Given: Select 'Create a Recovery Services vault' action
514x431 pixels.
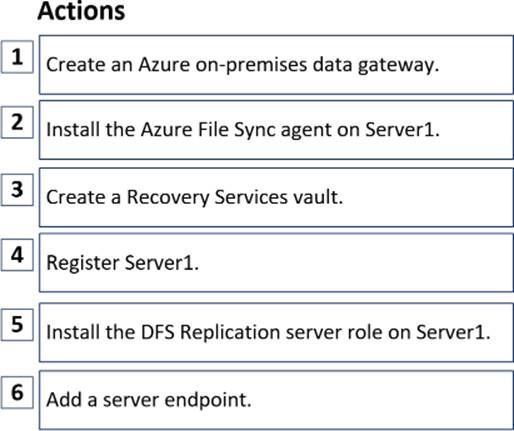Looking at the screenshot, I should pos(276,197).
